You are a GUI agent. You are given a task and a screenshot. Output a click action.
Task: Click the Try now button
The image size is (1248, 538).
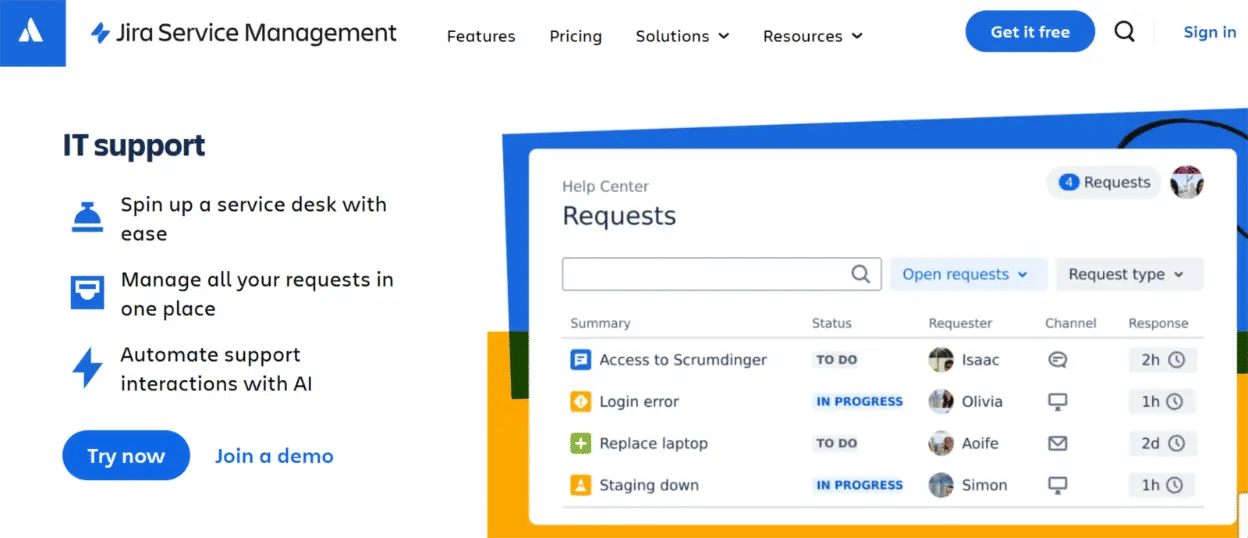[126, 456]
